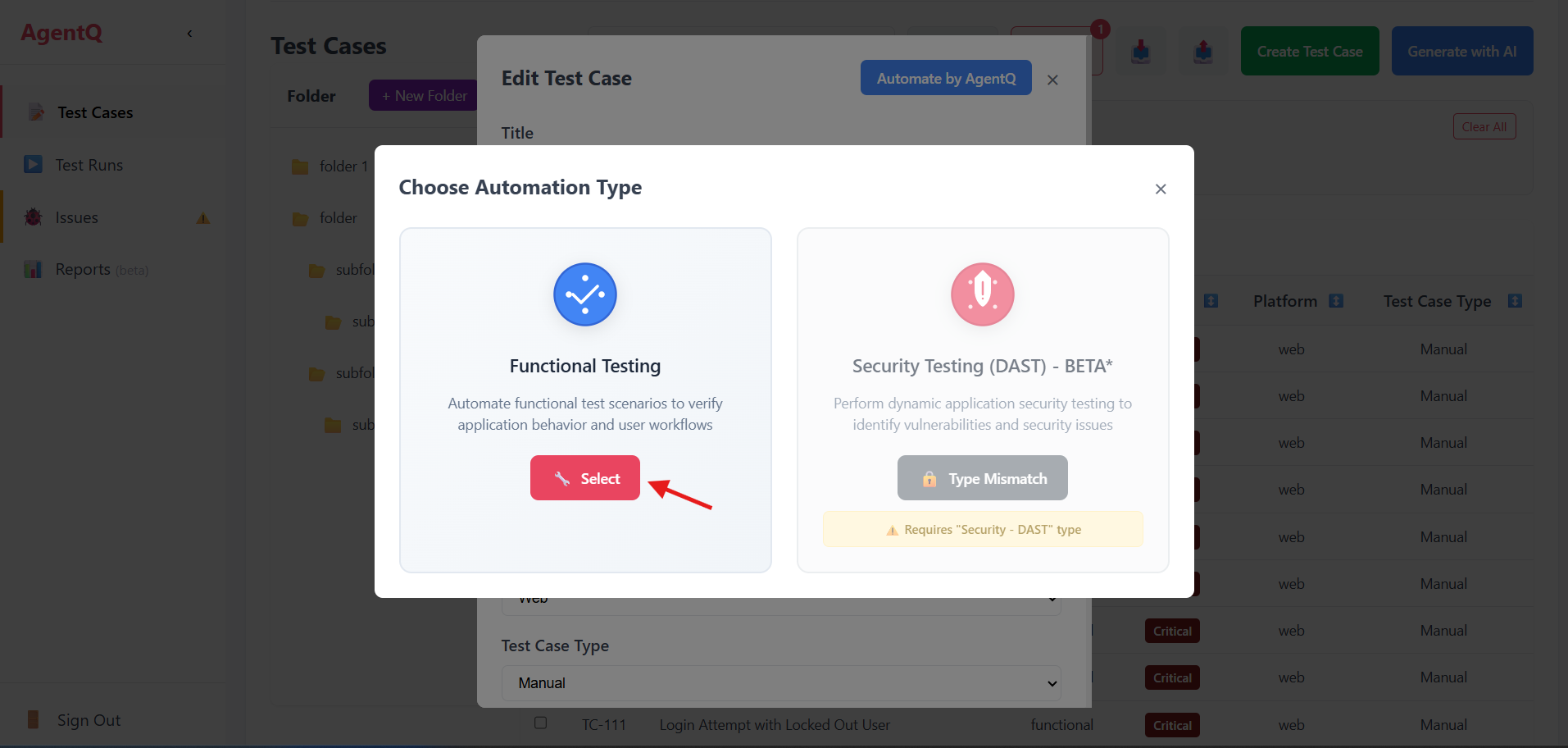Image resolution: width=1568 pixels, height=748 pixels.
Task: Click the import test cases tray icon
Action: [1141, 51]
